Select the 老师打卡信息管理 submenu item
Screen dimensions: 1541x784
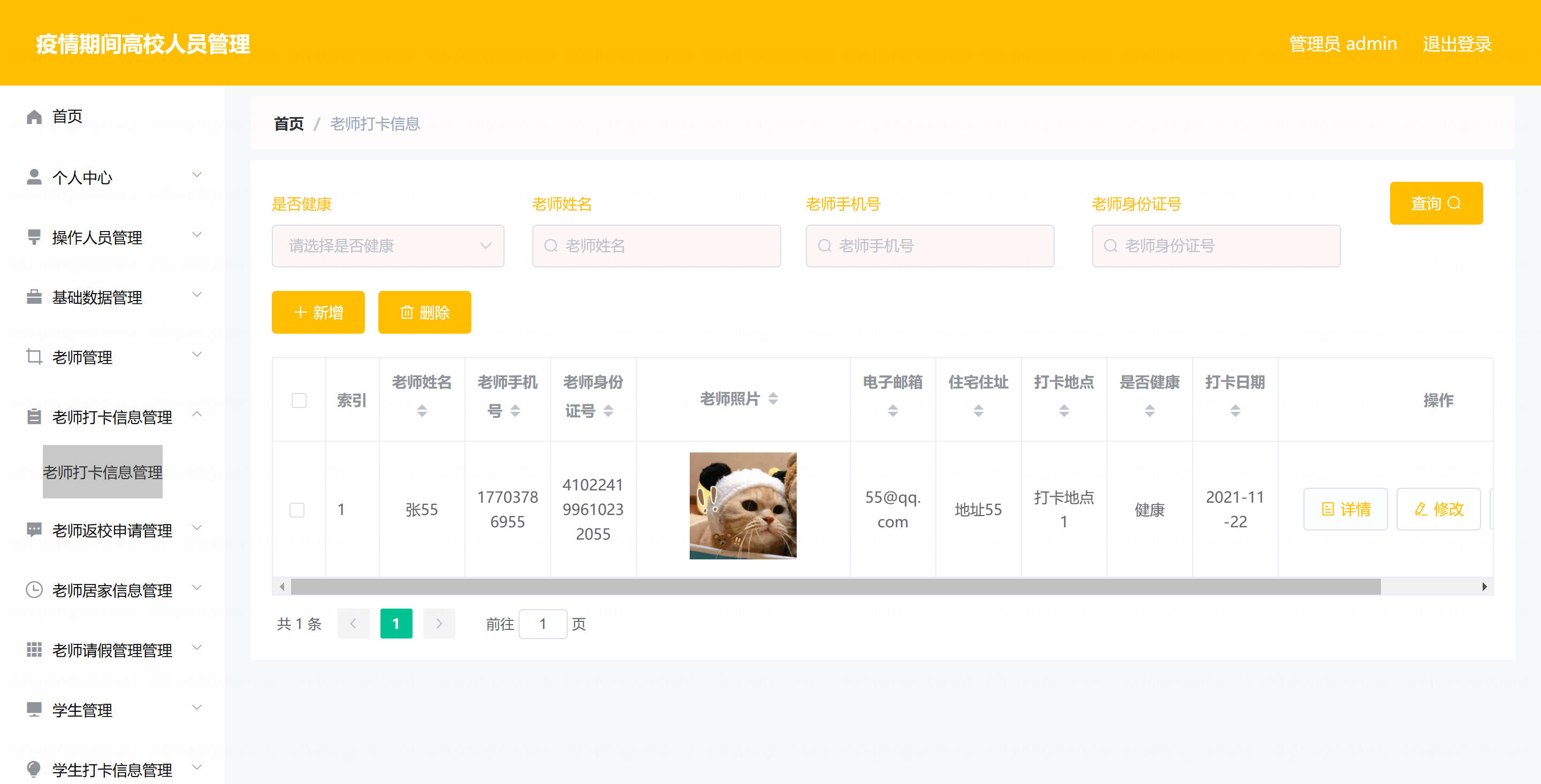(x=102, y=472)
